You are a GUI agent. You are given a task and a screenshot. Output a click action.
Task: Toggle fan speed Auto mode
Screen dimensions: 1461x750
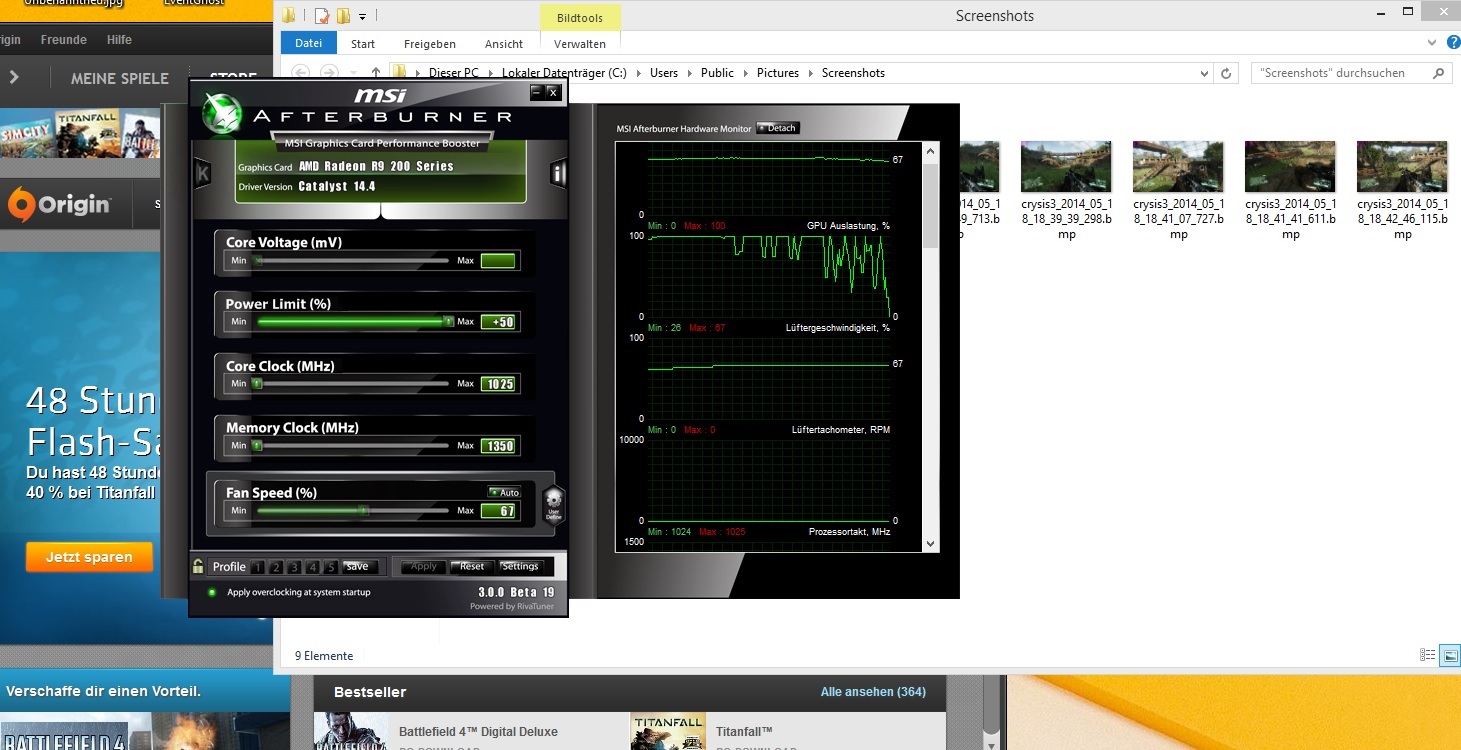coord(504,492)
